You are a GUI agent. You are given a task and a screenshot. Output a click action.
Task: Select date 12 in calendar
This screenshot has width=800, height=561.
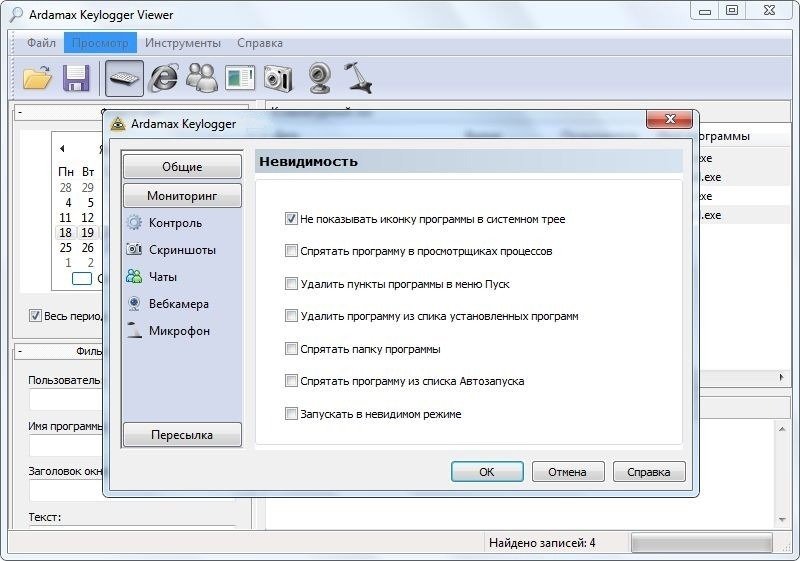[x=87, y=218]
